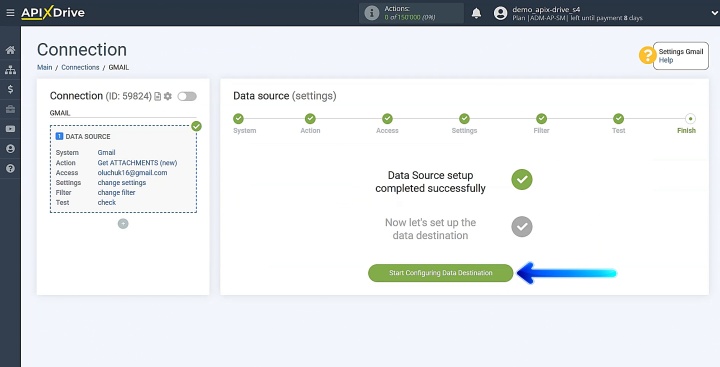Expand the account dropdown arrow
Screen dimensions: 720x367
[714, 13]
